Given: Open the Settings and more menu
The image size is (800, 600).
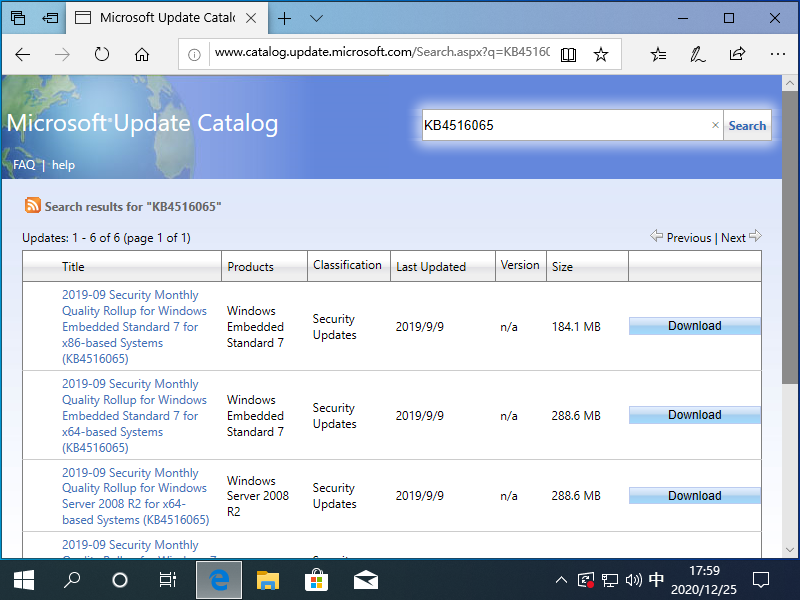Looking at the screenshot, I should click(x=777, y=55).
